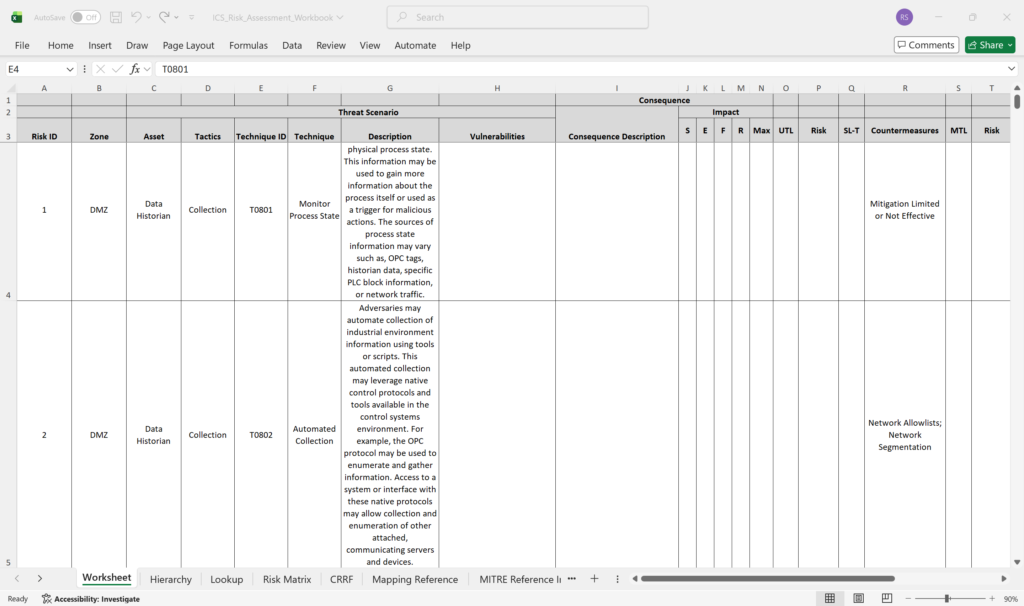Switch to the Hierarchy sheet tab
The height and width of the screenshot is (606, 1024).
pos(170,579)
